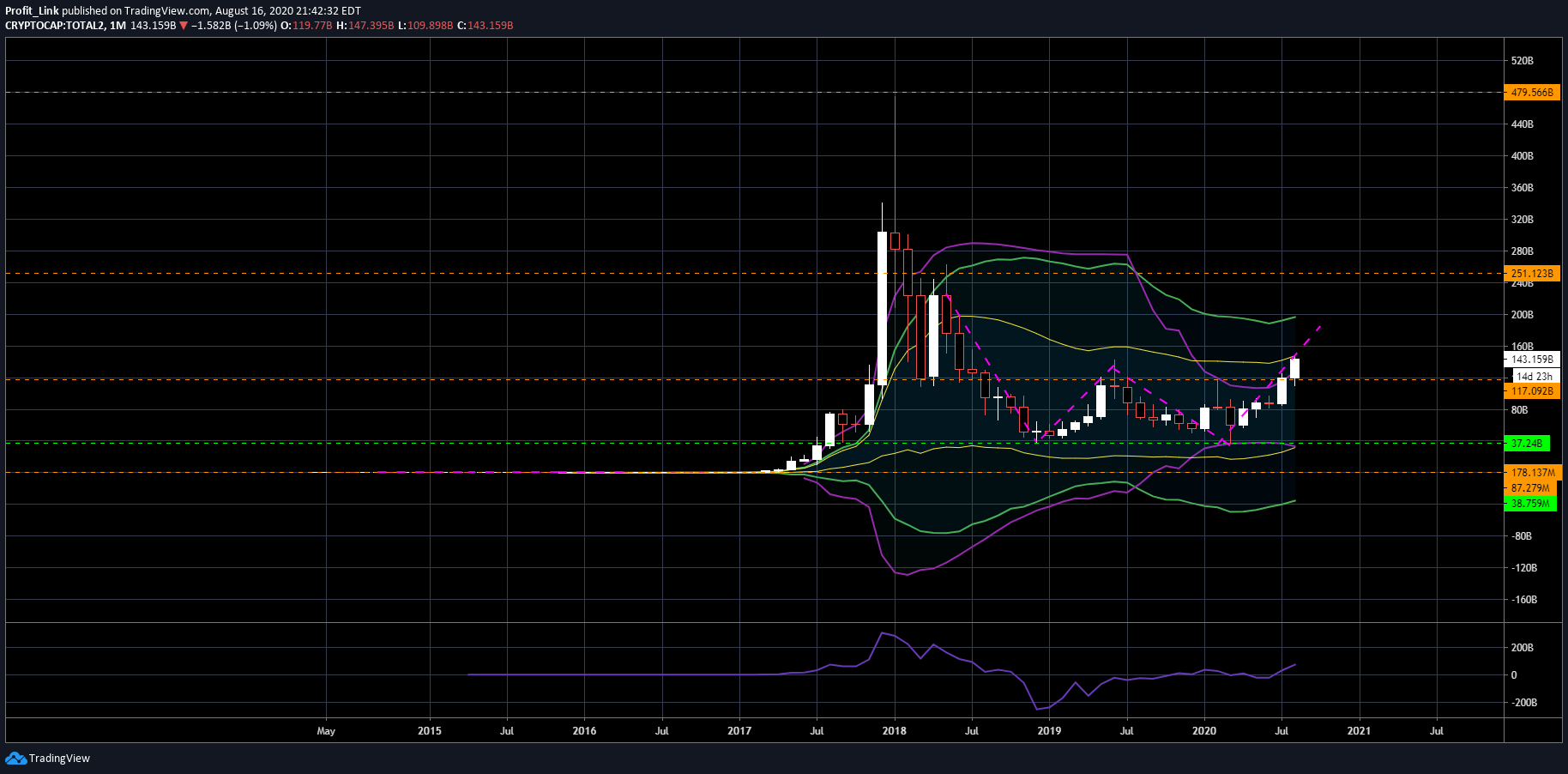Click the 1M timeframe label in header
This screenshot has height=774, width=1568.
(118, 26)
